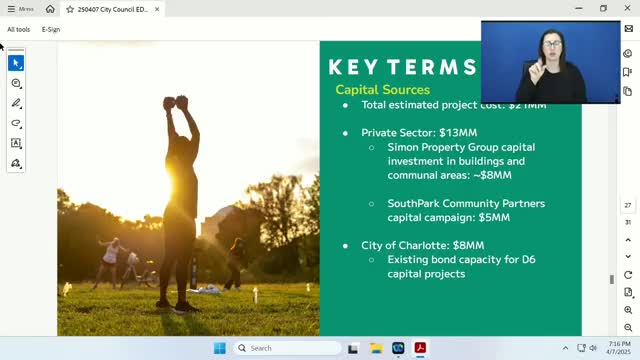Star the document tab favorite icon
The height and width of the screenshot is (360, 640).
tap(70, 9)
